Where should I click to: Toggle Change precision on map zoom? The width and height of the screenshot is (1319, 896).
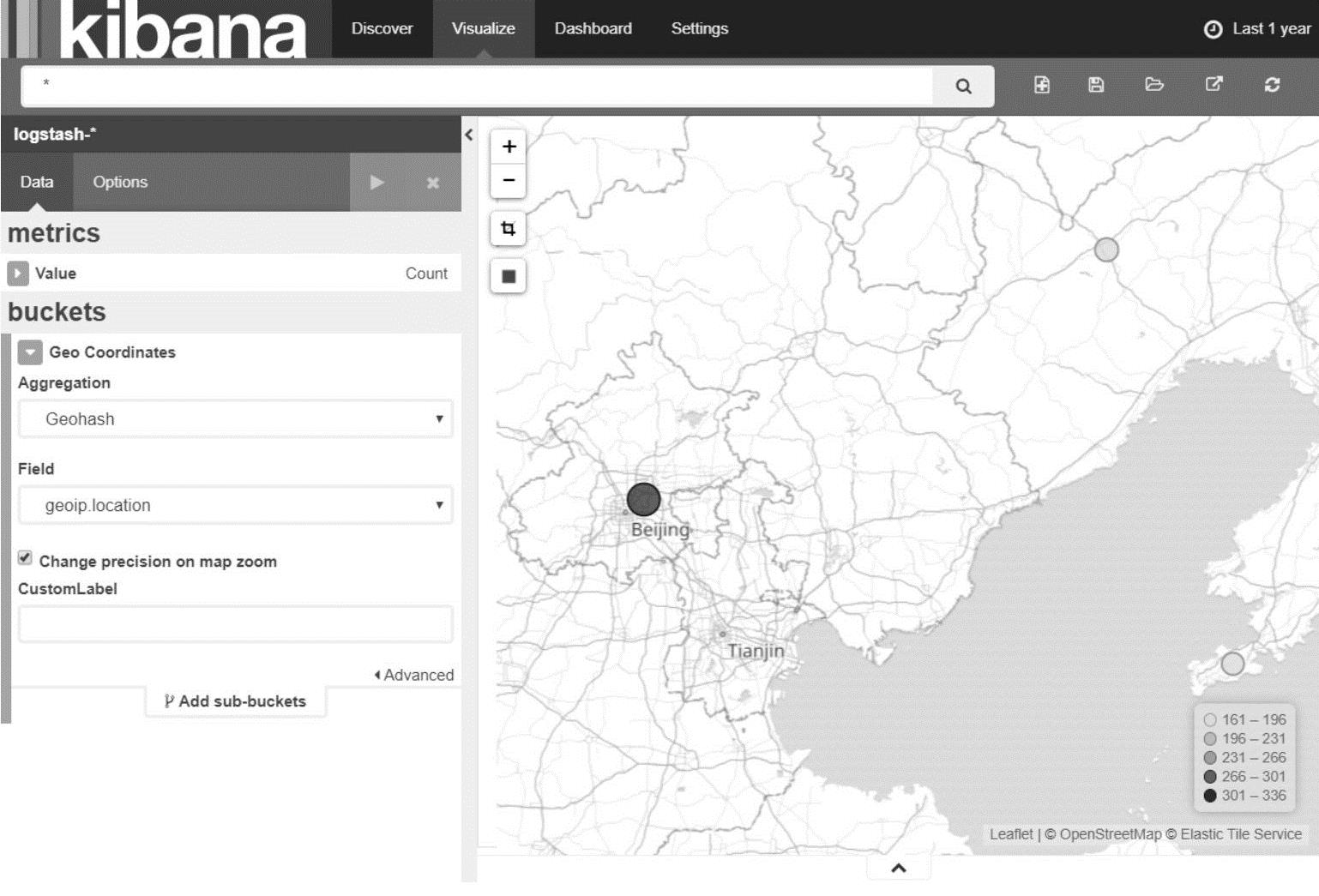[x=25, y=558]
